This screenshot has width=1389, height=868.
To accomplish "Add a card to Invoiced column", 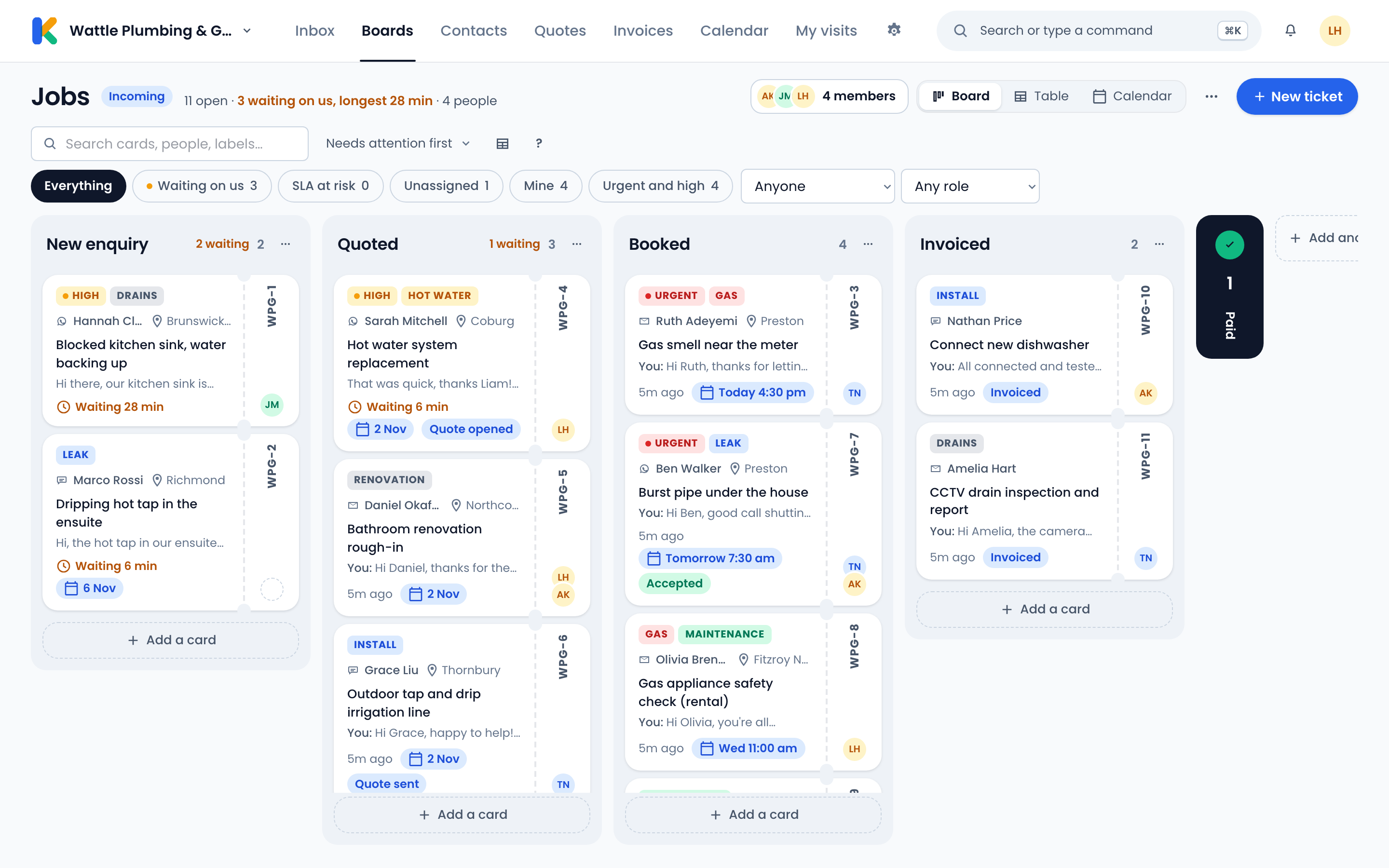I will 1045,609.
